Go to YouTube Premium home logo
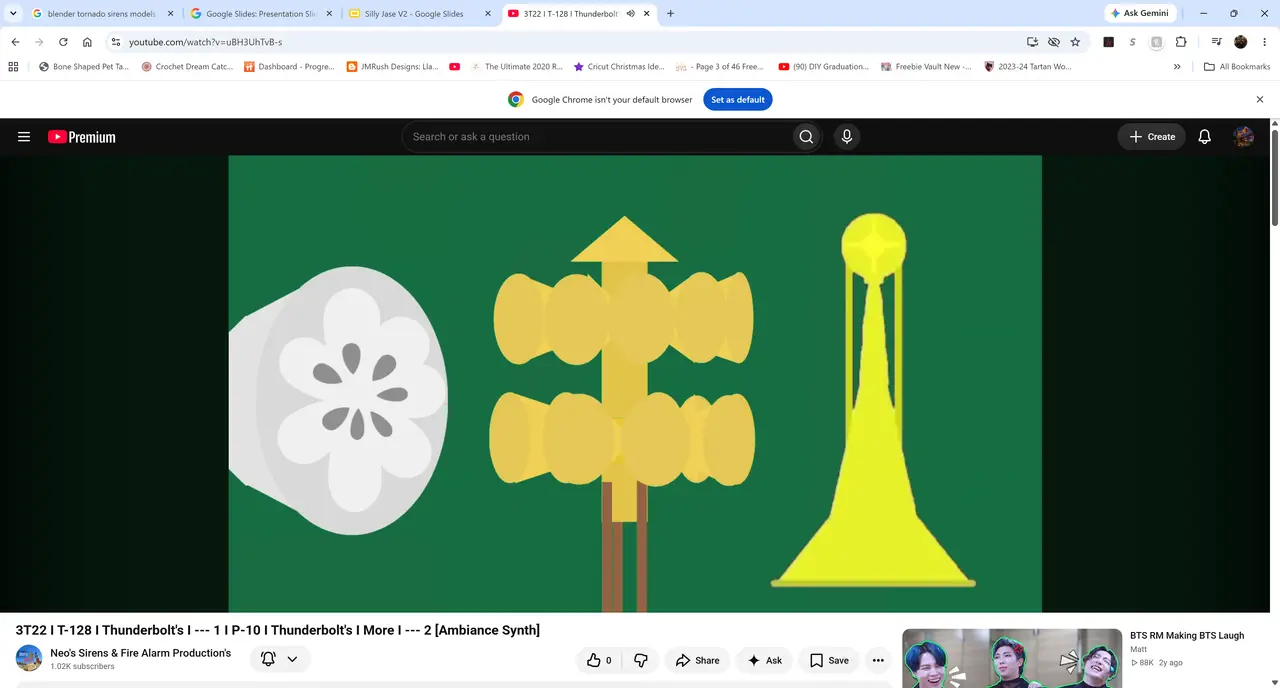This screenshot has width=1280, height=688. [x=82, y=137]
